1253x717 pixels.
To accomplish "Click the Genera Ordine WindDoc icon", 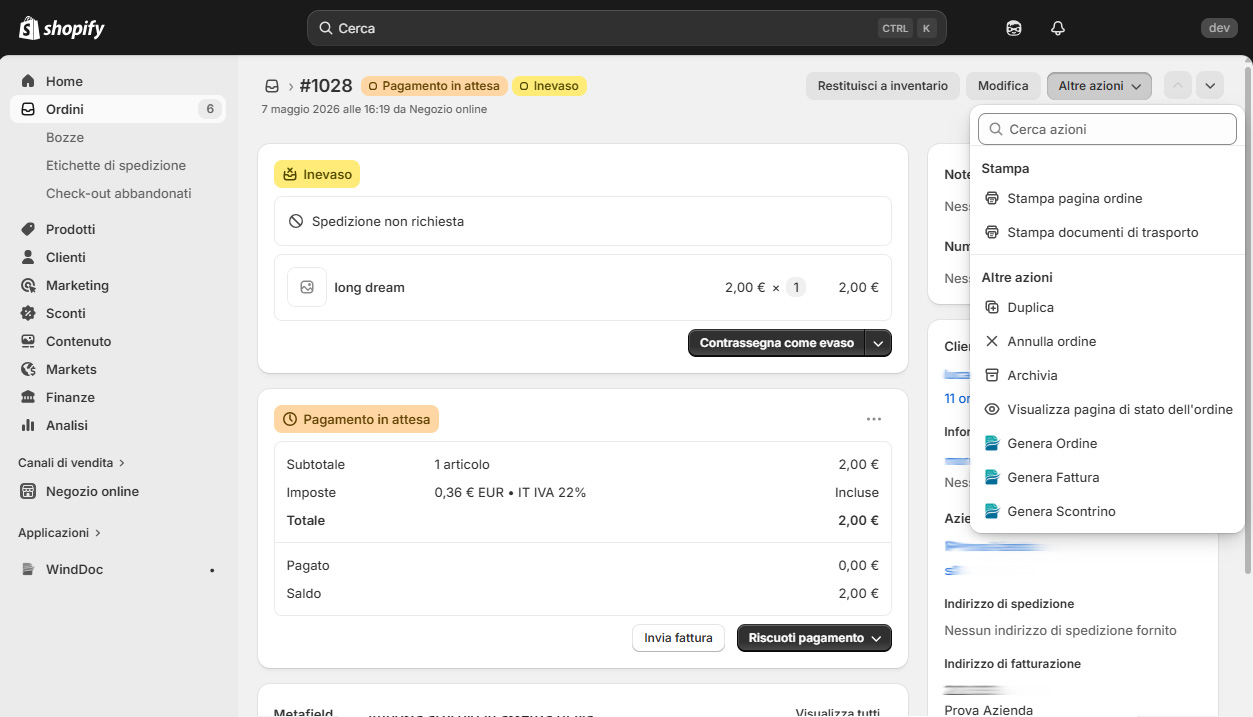I will pyautogui.click(x=992, y=443).
